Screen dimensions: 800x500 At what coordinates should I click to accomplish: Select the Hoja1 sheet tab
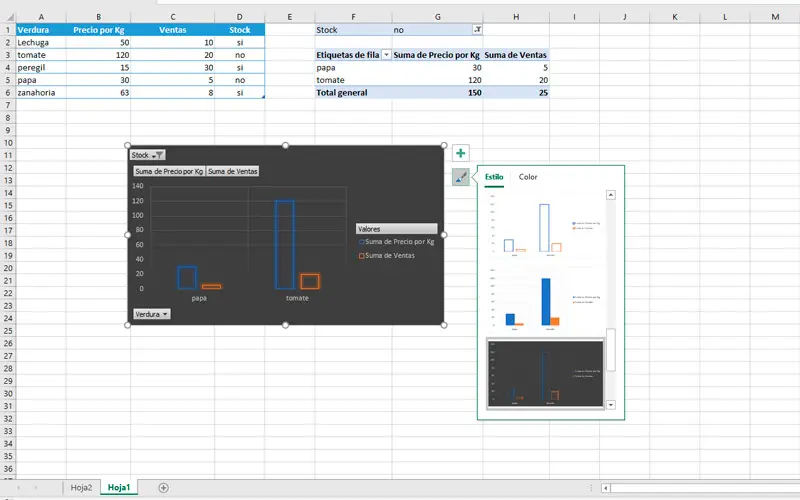point(119,487)
